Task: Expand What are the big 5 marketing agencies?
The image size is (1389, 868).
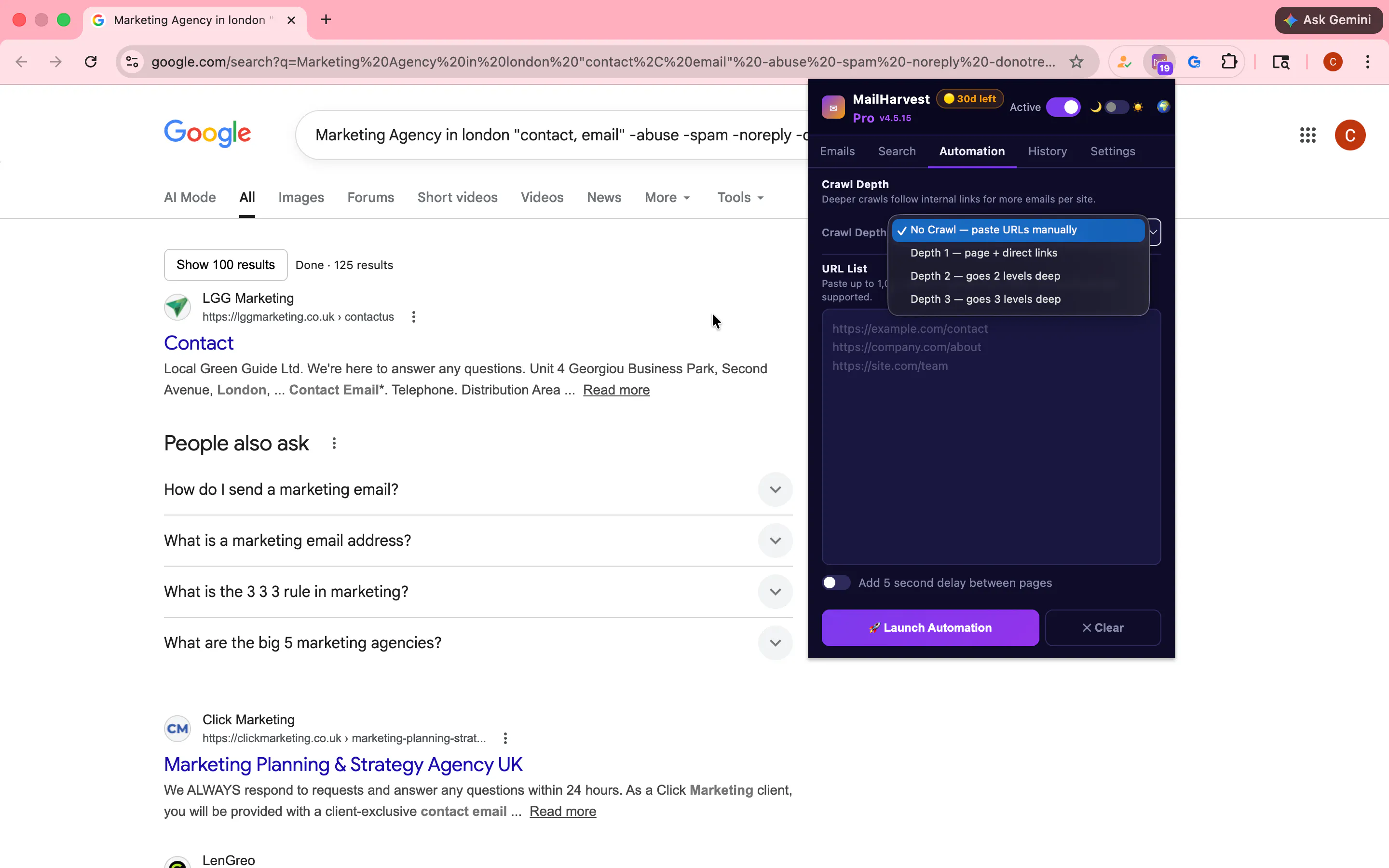Action: [x=775, y=643]
